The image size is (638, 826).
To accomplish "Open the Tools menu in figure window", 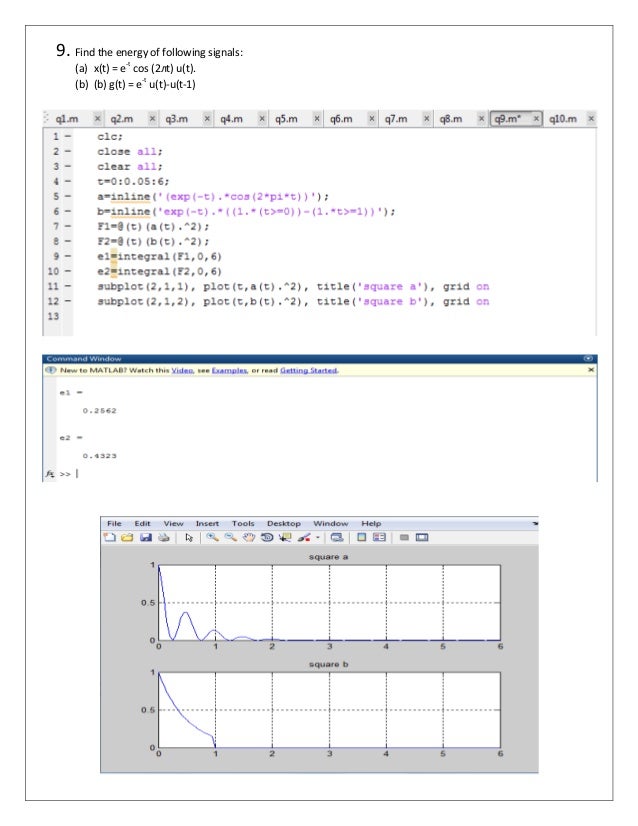I will (x=243, y=523).
